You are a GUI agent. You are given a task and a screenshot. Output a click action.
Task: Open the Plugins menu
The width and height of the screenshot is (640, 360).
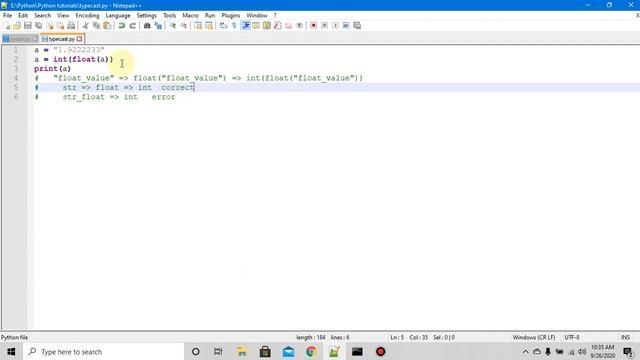[231, 16]
